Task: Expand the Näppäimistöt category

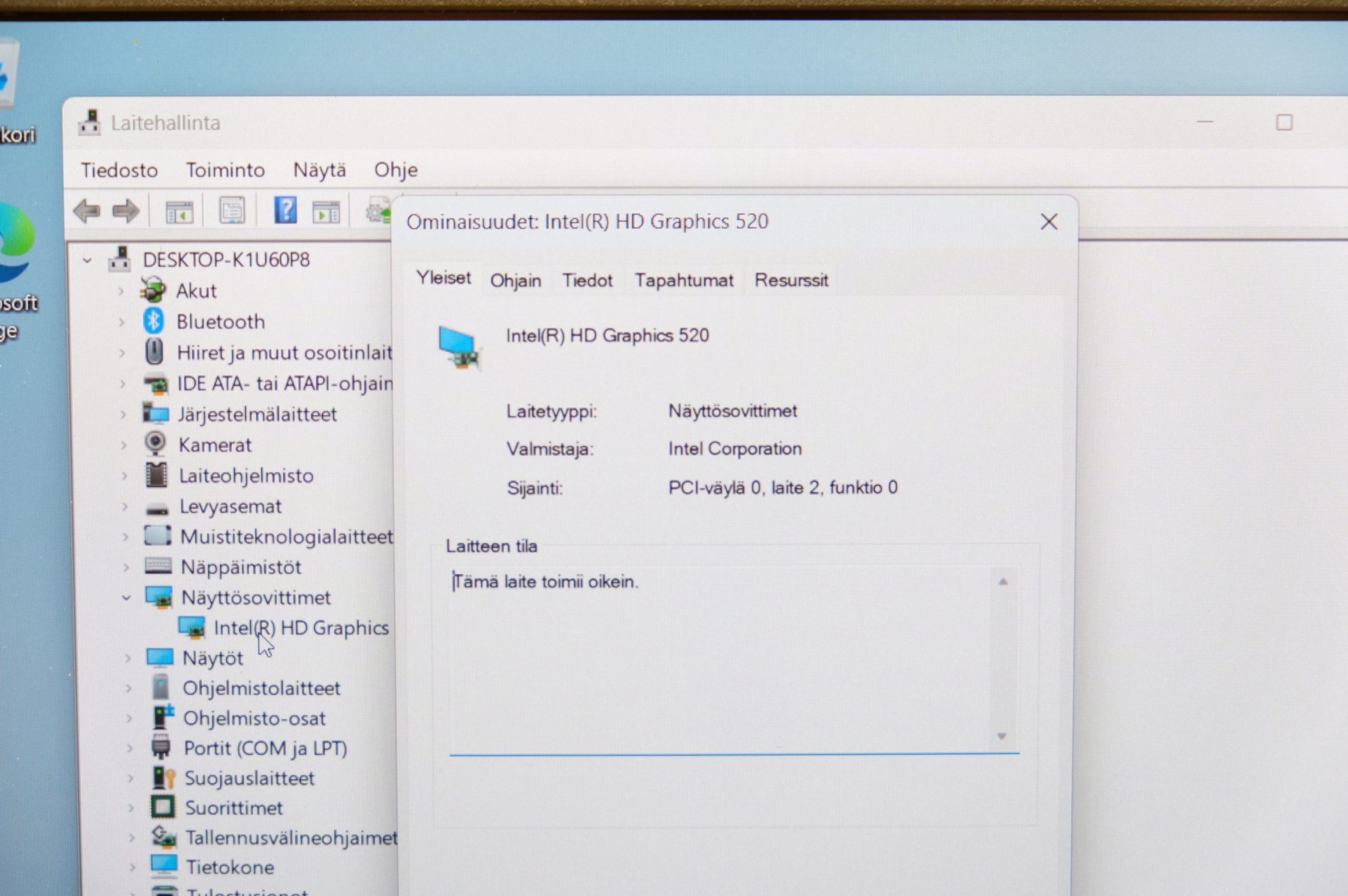Action: (x=126, y=567)
